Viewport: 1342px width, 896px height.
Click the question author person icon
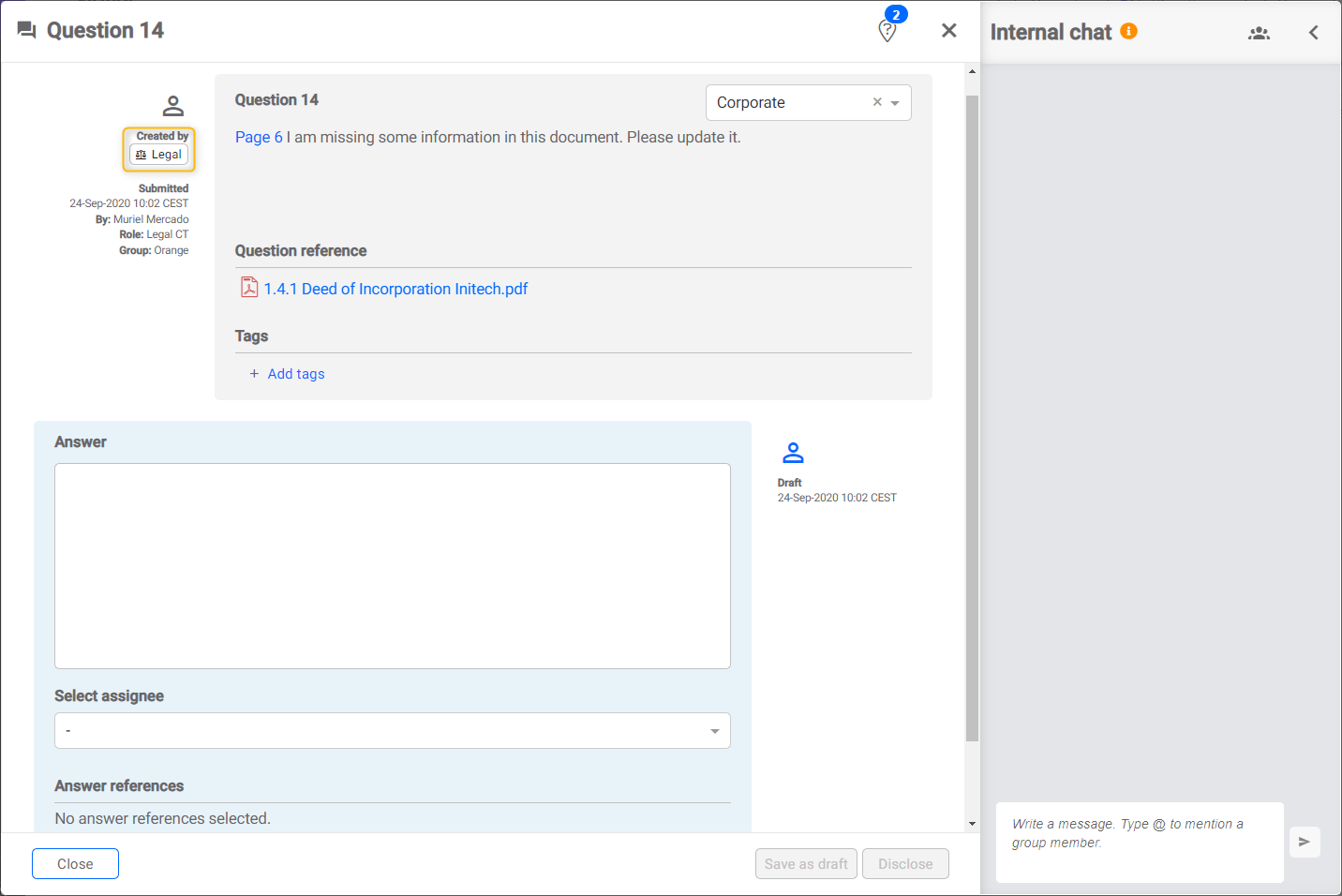173,106
